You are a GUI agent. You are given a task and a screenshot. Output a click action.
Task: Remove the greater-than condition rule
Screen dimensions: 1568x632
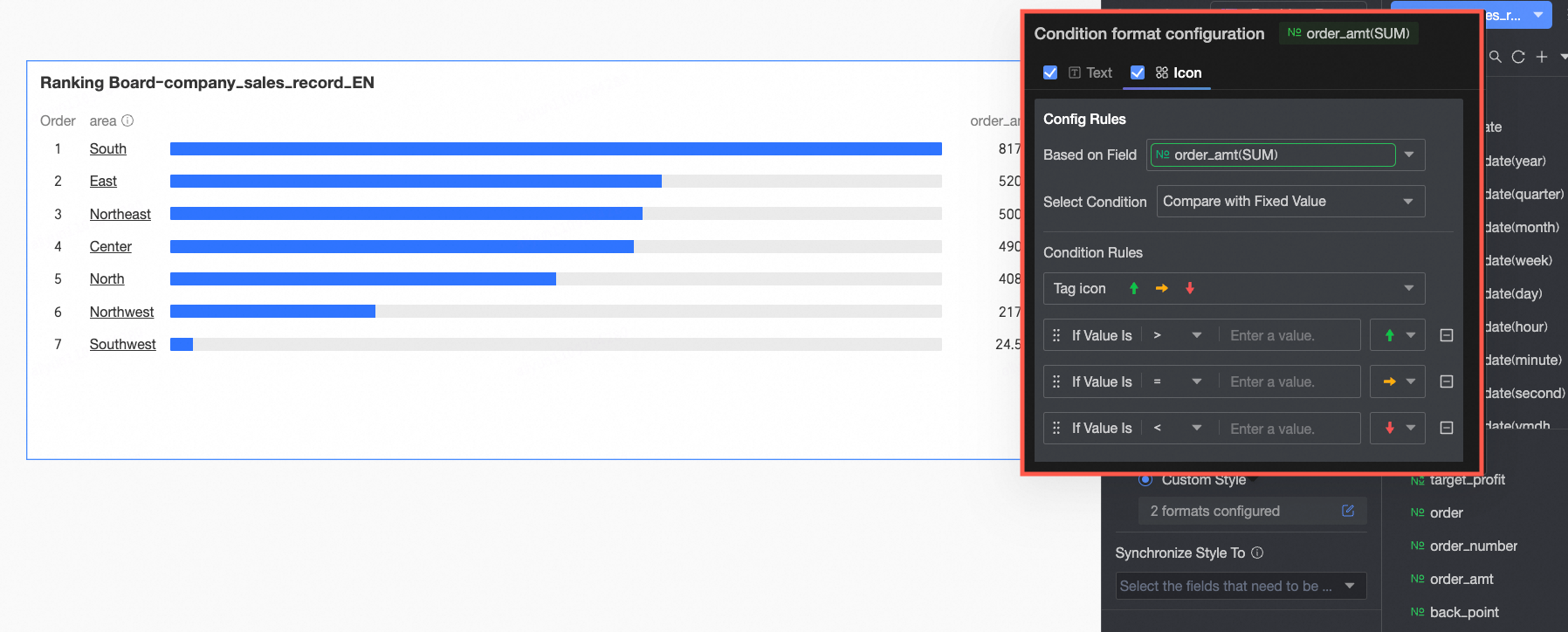(1446, 335)
